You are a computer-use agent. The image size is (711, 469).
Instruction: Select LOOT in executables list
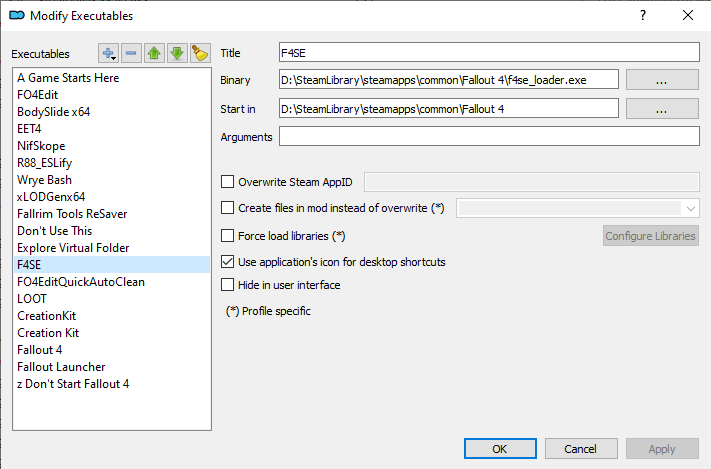coord(112,298)
